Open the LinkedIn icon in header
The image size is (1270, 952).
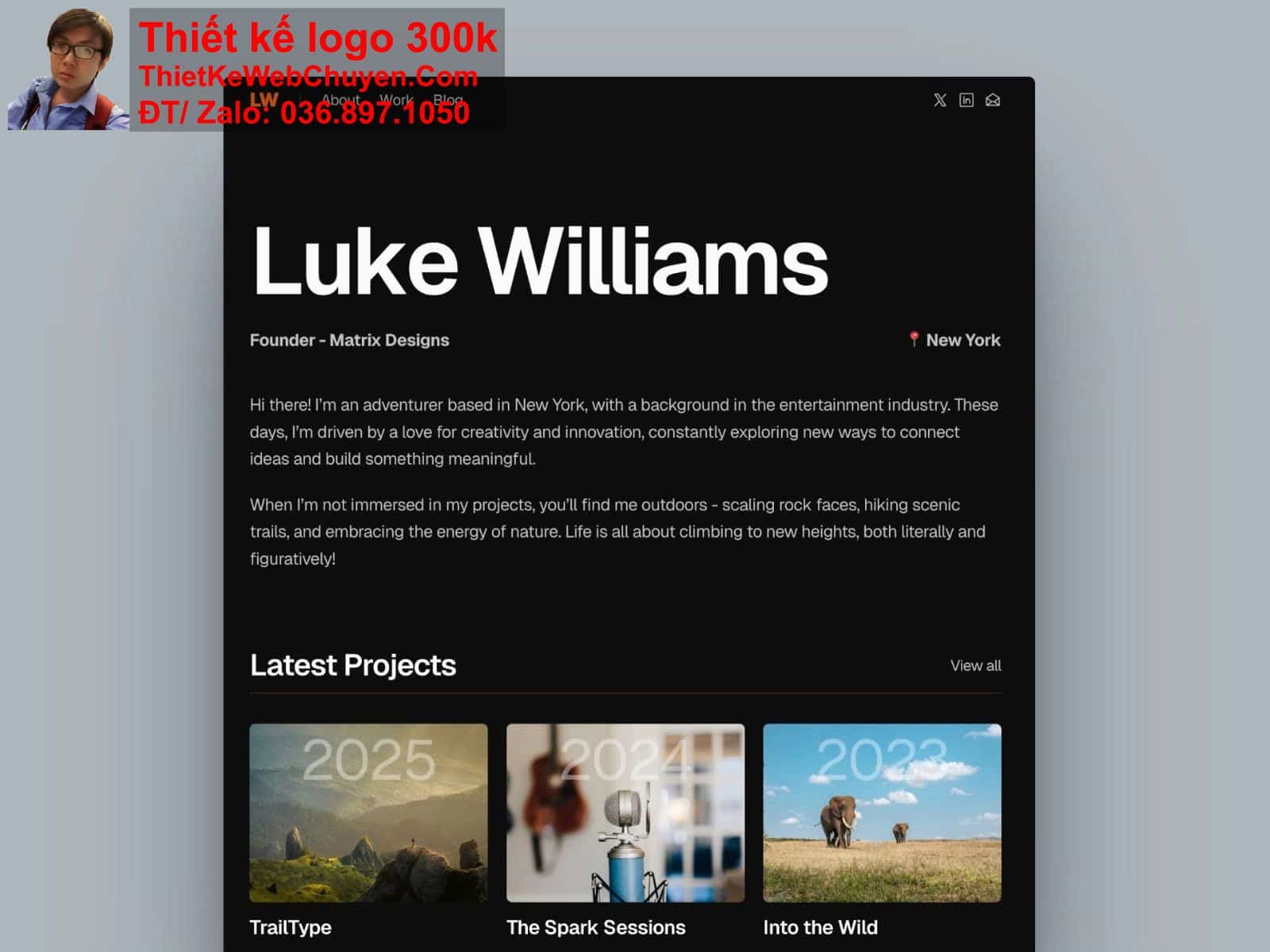966,100
